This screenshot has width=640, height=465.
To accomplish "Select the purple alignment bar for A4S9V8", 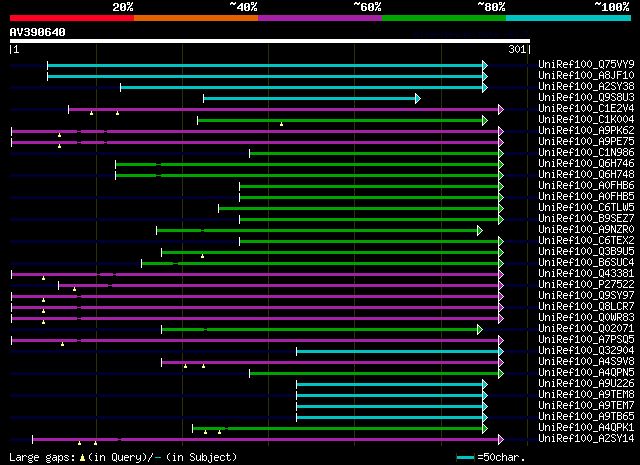I will click(330, 363).
